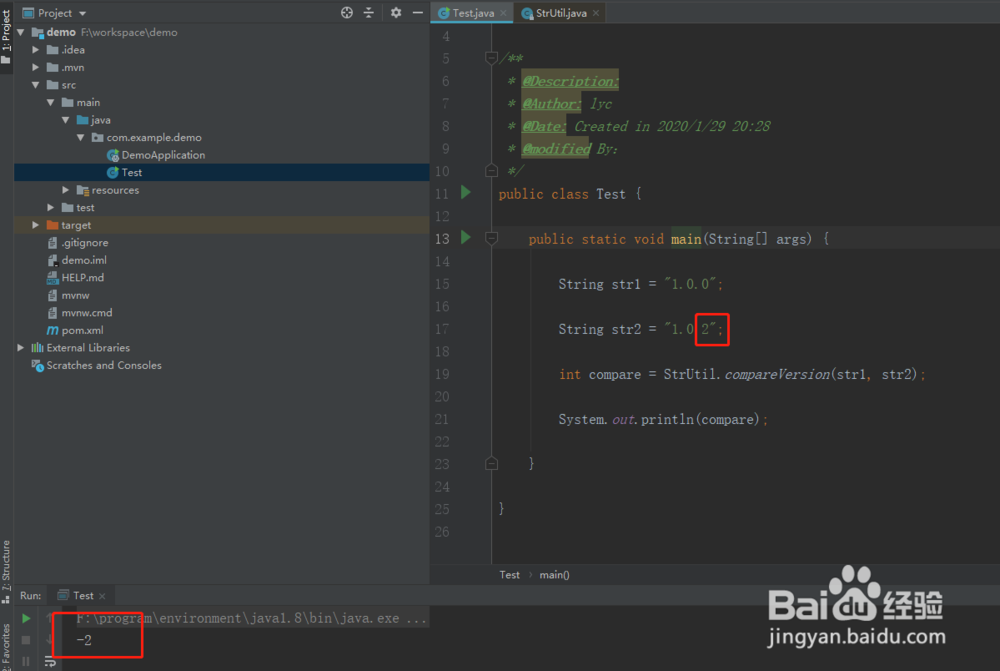This screenshot has width=1000, height=671.
Task: Close the Test run tab
Action: [102, 596]
